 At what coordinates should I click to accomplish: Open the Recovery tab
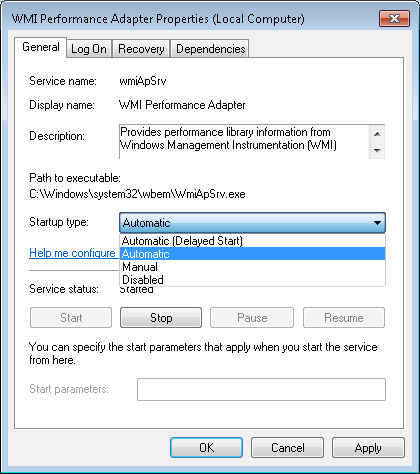coord(141,49)
